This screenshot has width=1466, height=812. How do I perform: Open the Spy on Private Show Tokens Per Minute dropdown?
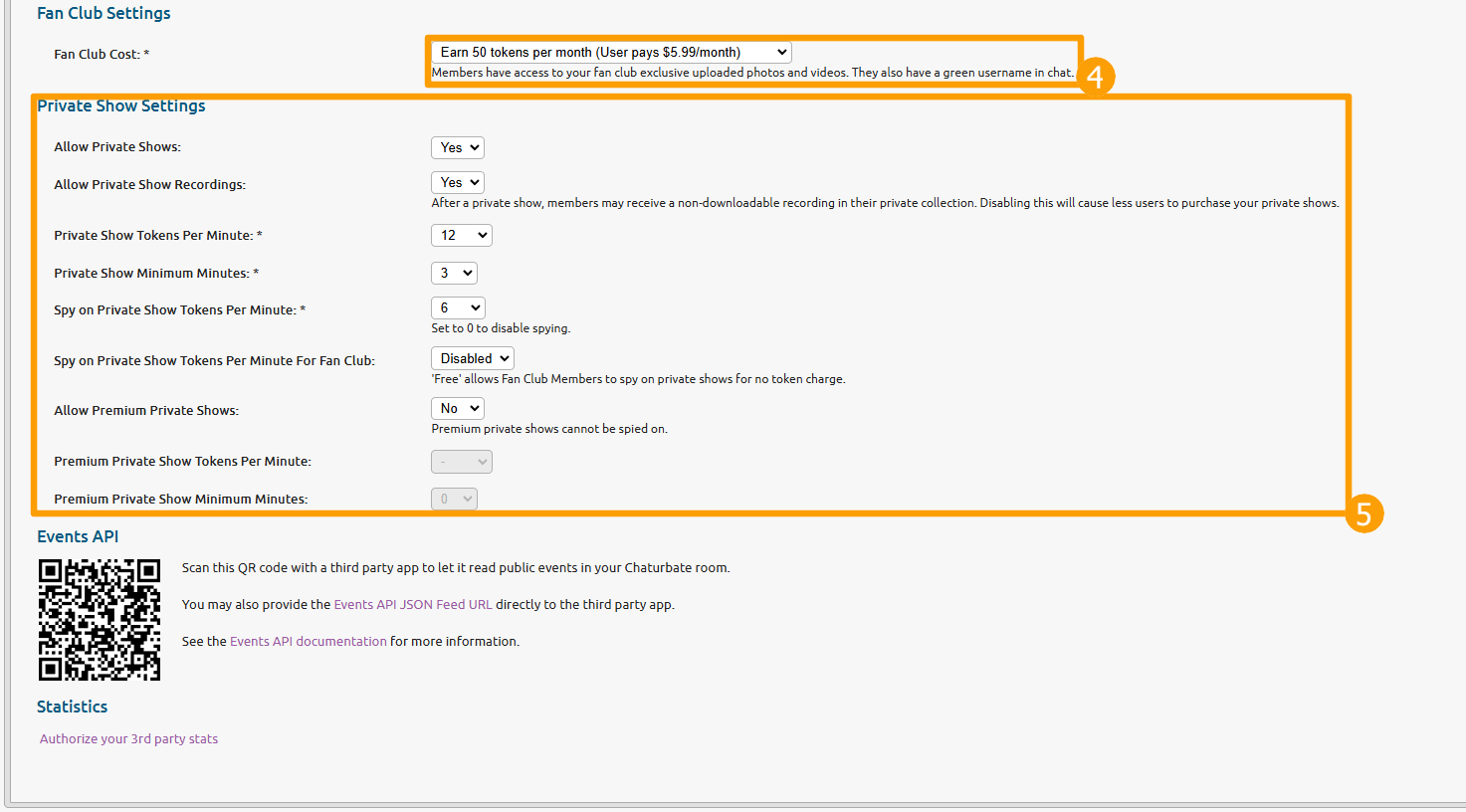tap(457, 308)
